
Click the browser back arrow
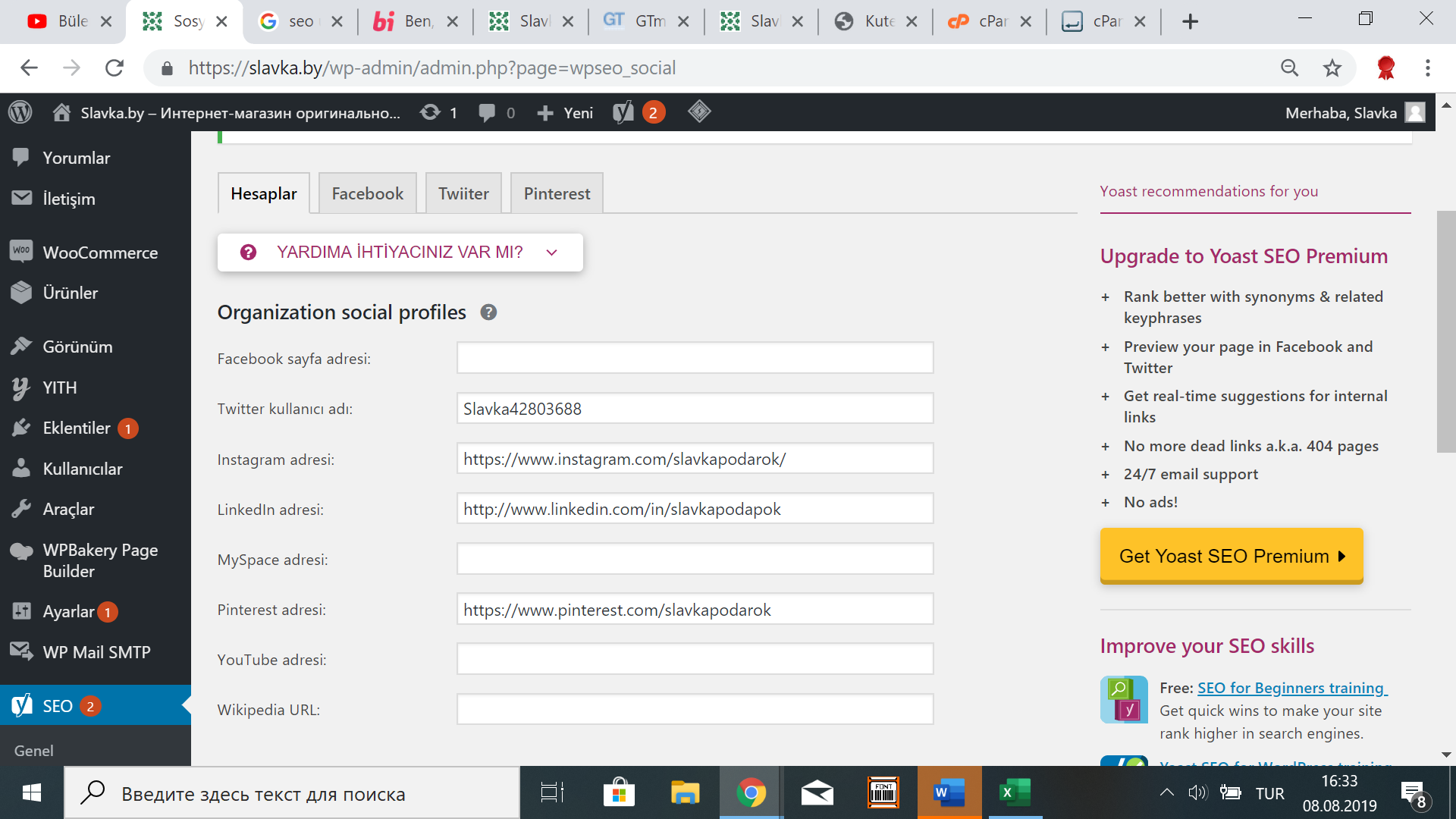(x=29, y=68)
